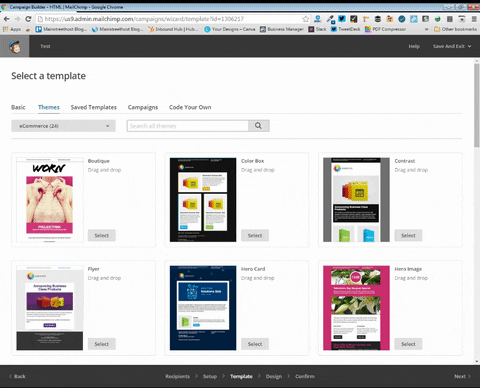Switch to the Campaigns tab
The width and height of the screenshot is (480, 388).
coord(143,107)
